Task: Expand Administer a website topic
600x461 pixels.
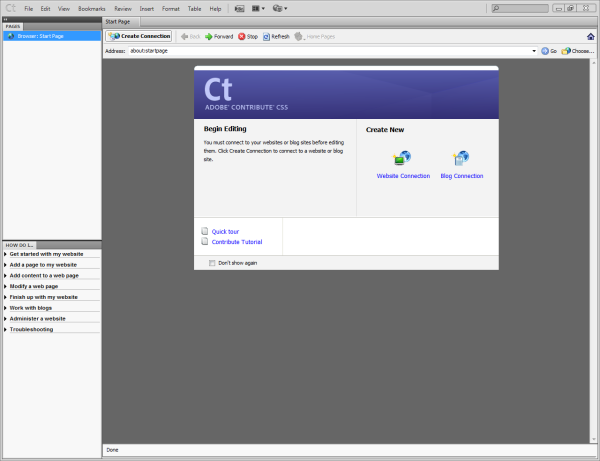Action: [38, 319]
